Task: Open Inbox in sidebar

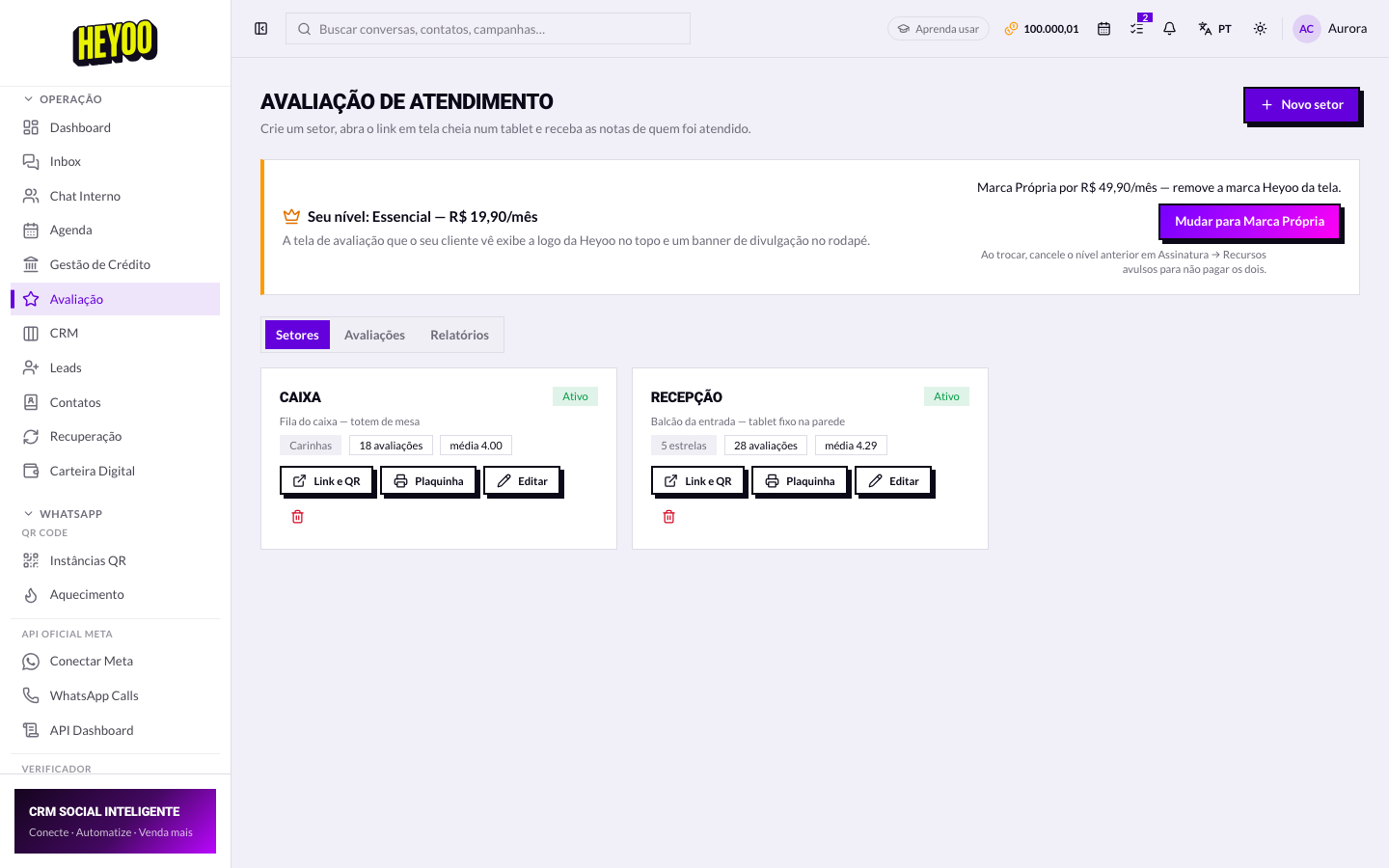Action: [x=116, y=162]
